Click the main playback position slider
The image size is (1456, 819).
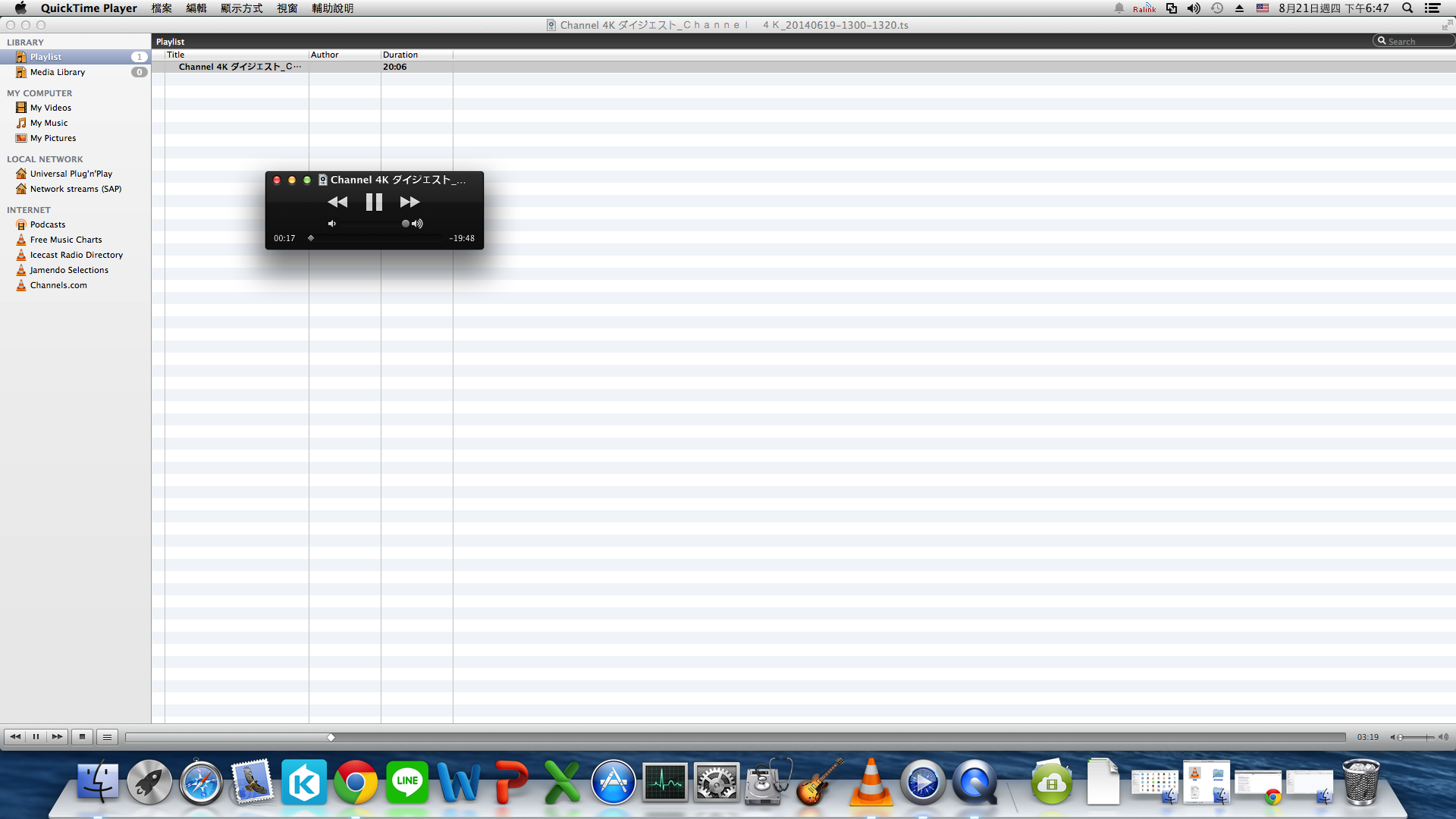click(734, 737)
